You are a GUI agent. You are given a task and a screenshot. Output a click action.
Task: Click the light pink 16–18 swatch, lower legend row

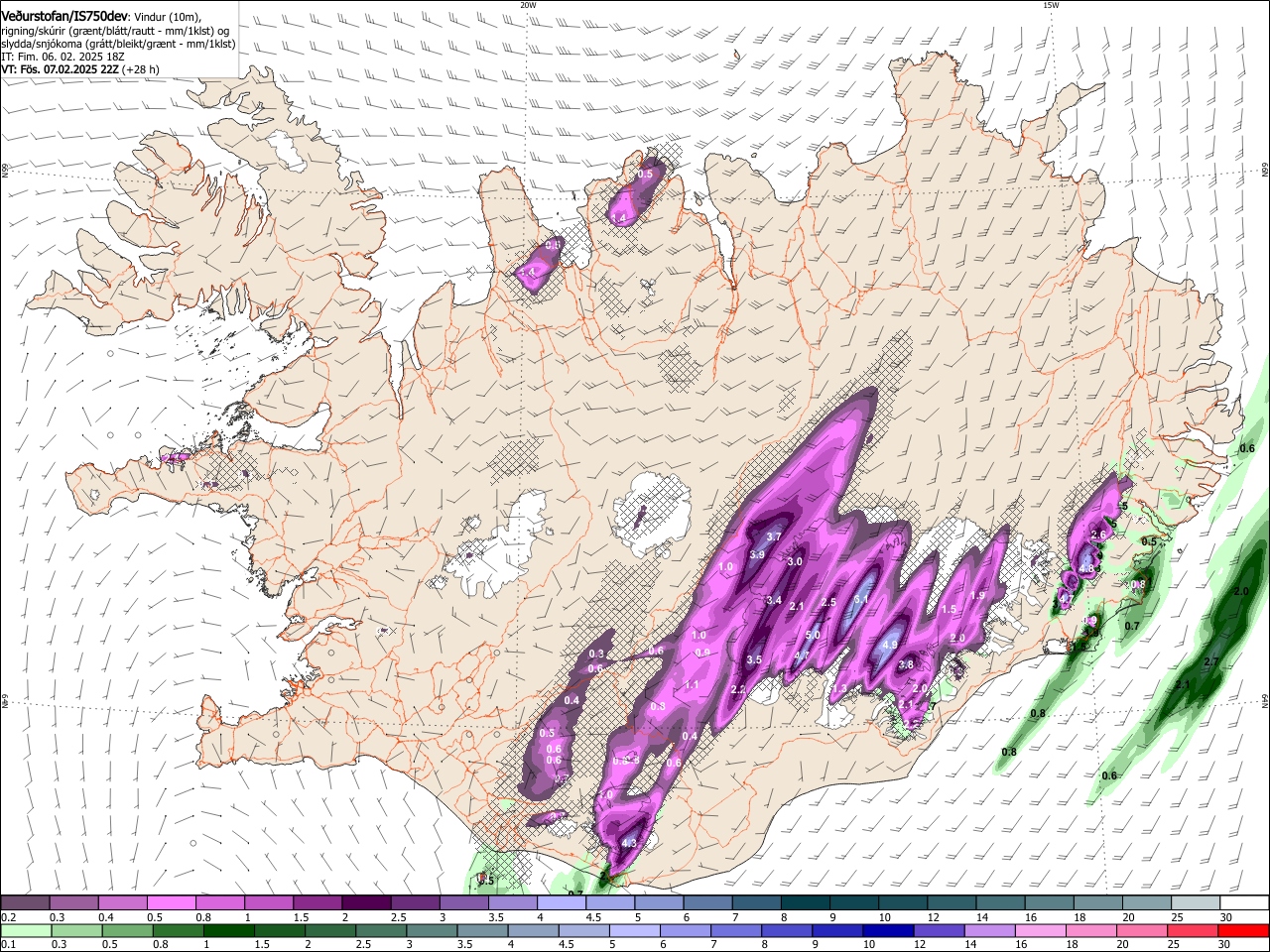1040,930
